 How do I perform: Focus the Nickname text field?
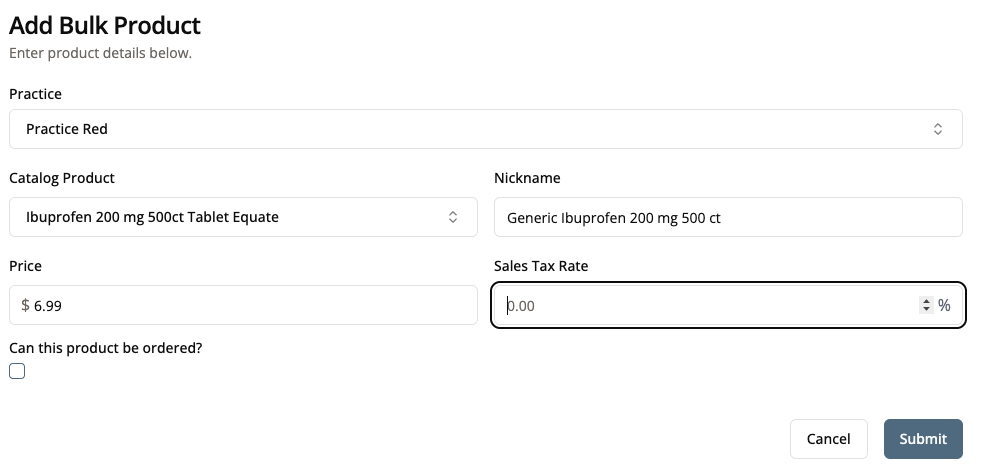[x=727, y=217]
